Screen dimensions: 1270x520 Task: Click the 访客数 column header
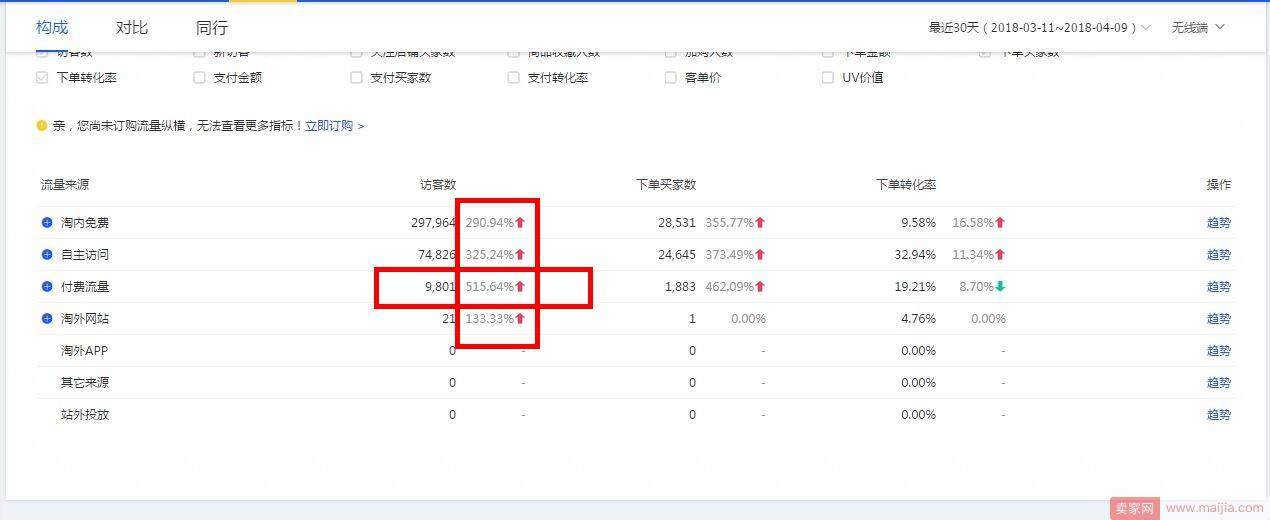click(x=438, y=185)
